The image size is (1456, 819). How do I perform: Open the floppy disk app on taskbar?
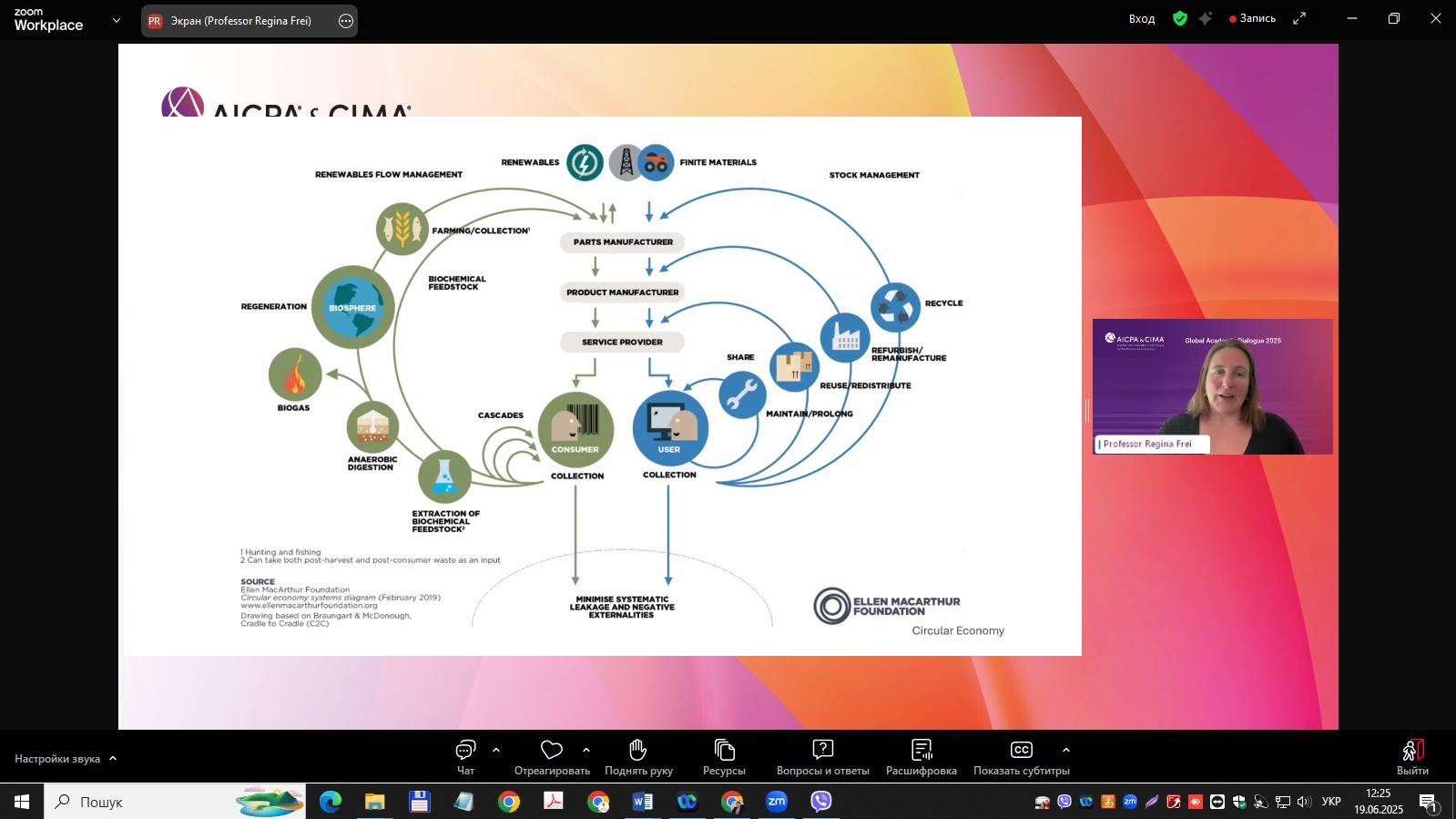point(419,802)
